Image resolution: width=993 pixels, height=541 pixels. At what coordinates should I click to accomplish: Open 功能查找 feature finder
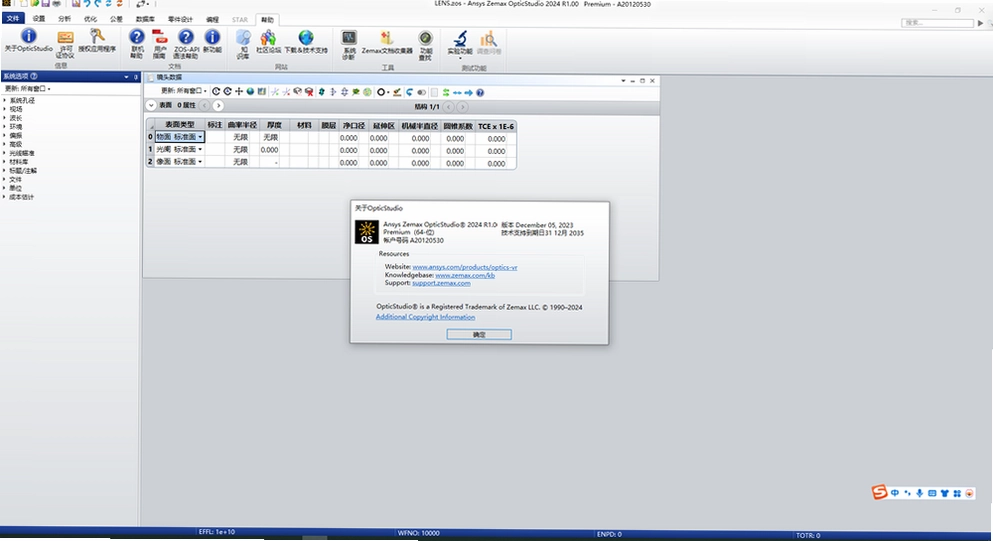tap(426, 44)
